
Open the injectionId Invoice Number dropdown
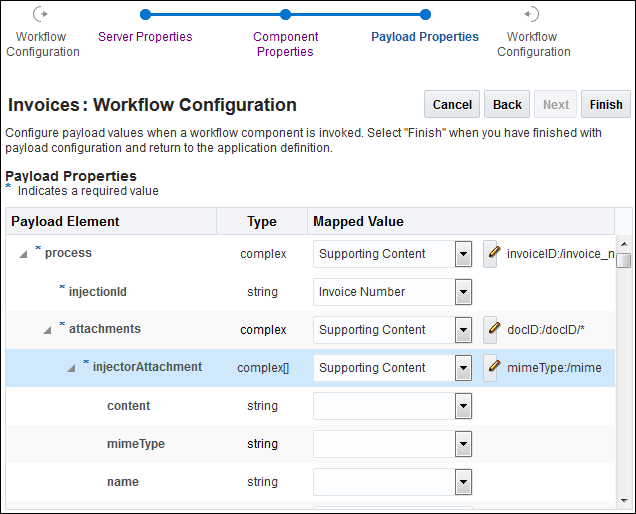tap(463, 292)
